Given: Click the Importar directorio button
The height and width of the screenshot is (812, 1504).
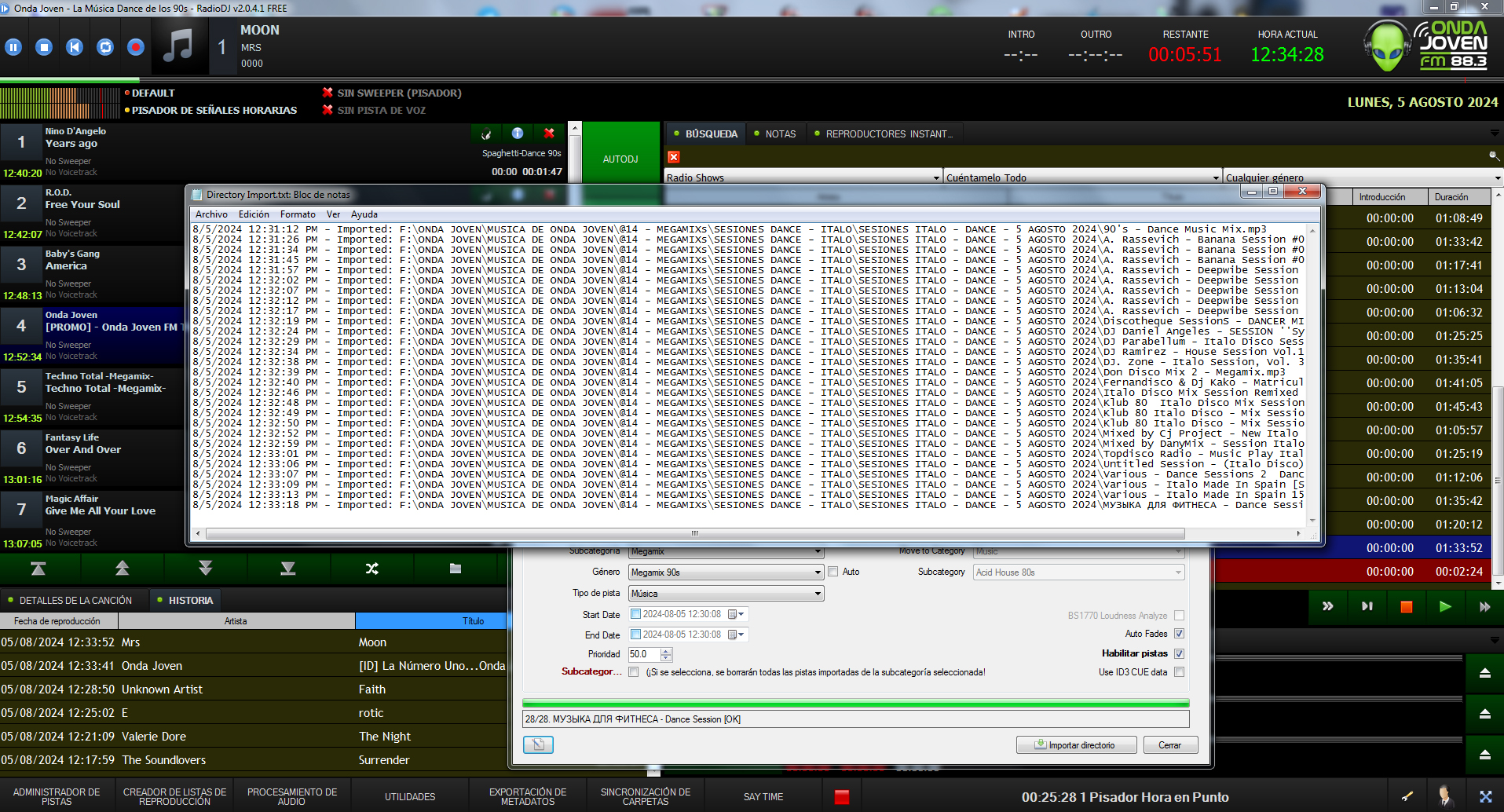Looking at the screenshot, I should 1076,745.
